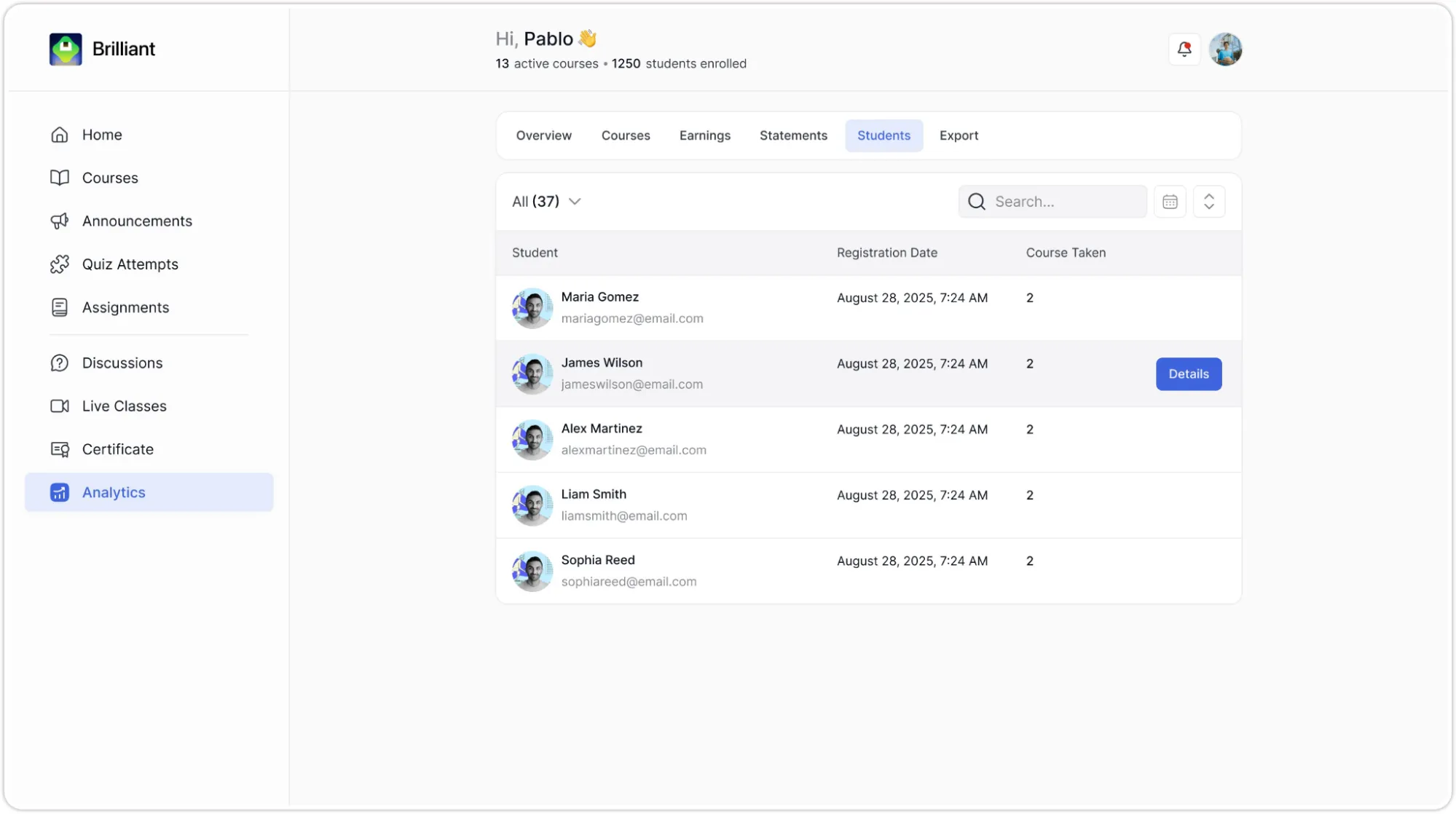Click alexmartinez@email.com

point(634,451)
